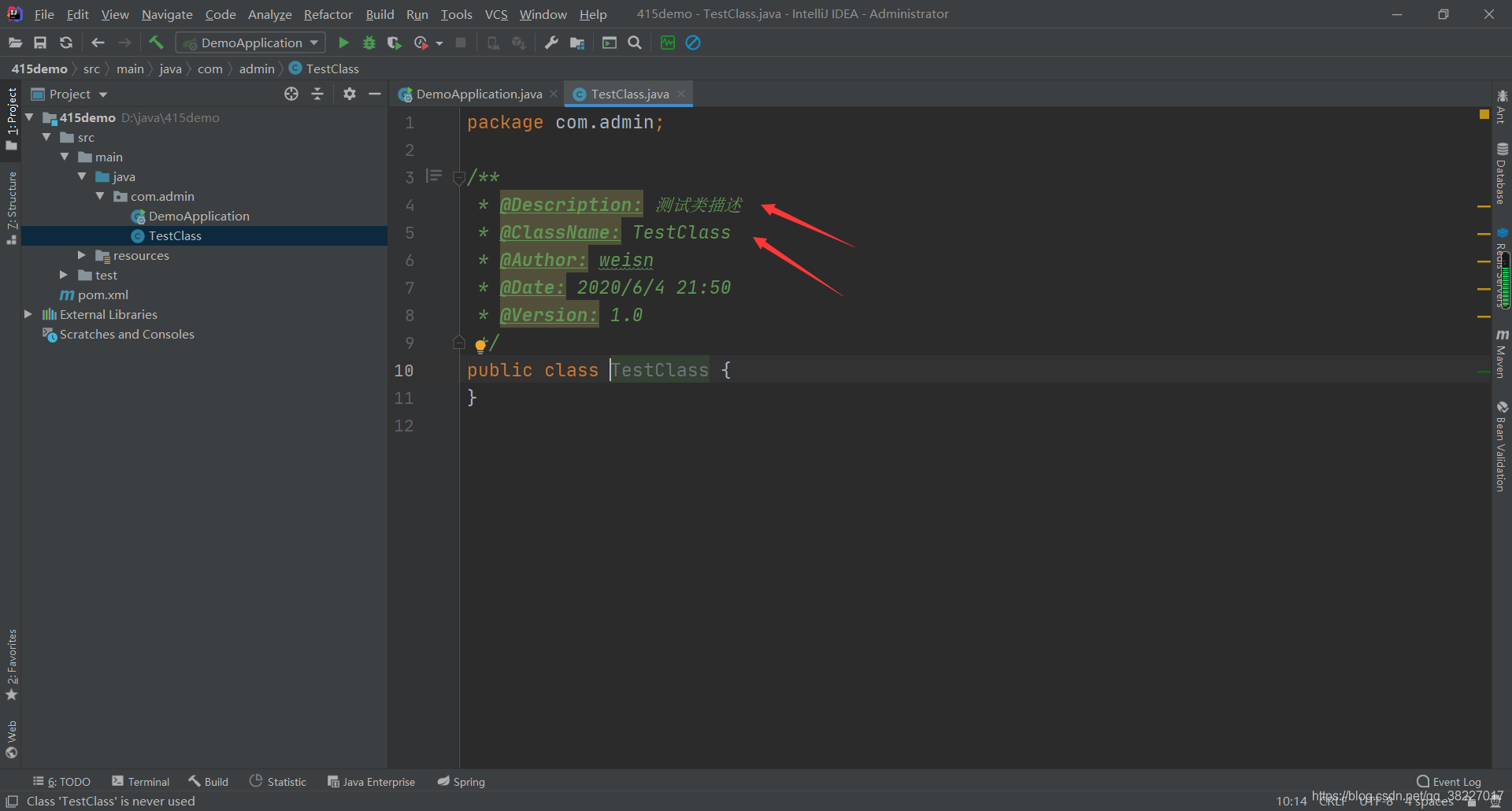Viewport: 1512px width, 811px height.
Task: Open the Build tool window
Action: [209, 782]
